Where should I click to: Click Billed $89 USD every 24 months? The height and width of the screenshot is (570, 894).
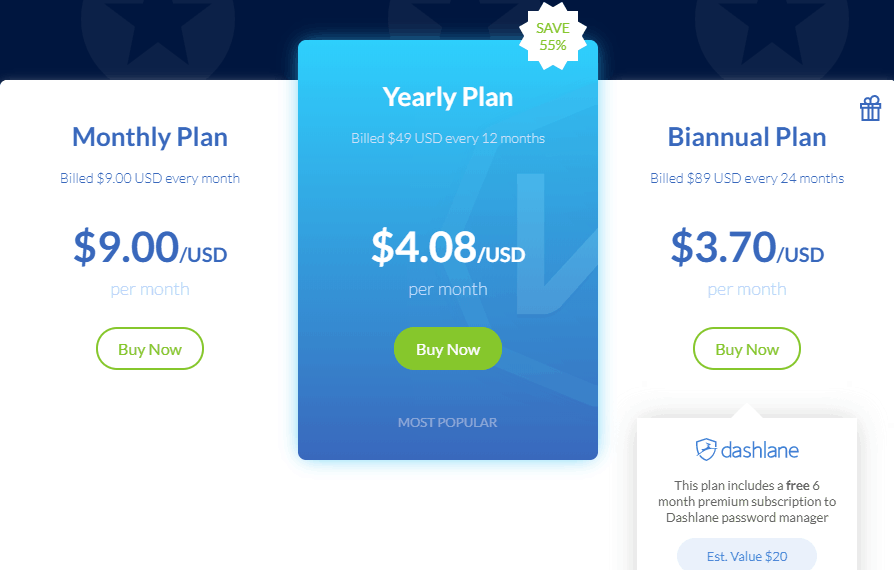pos(747,178)
